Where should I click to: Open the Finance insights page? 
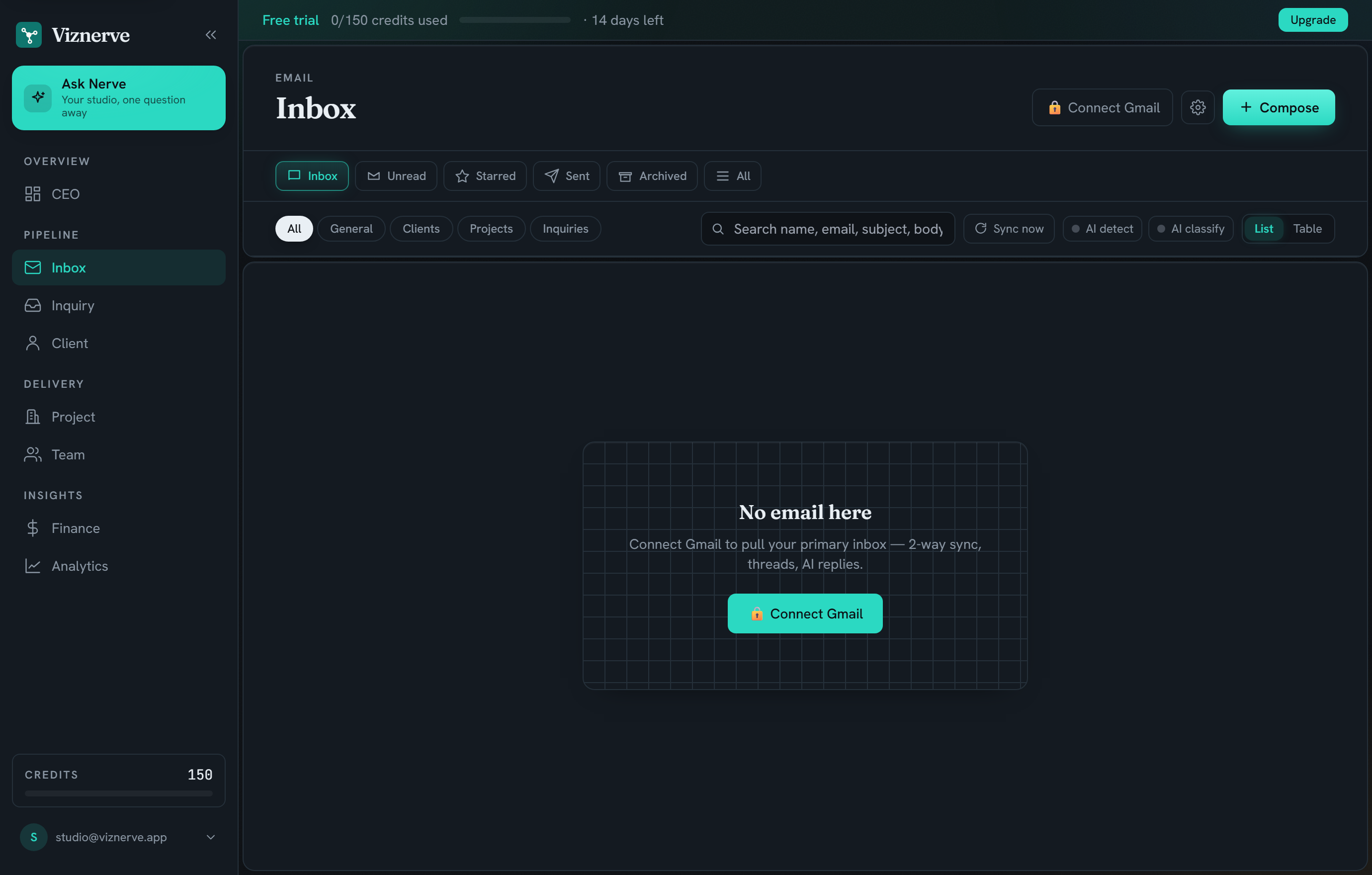pyautogui.click(x=118, y=528)
